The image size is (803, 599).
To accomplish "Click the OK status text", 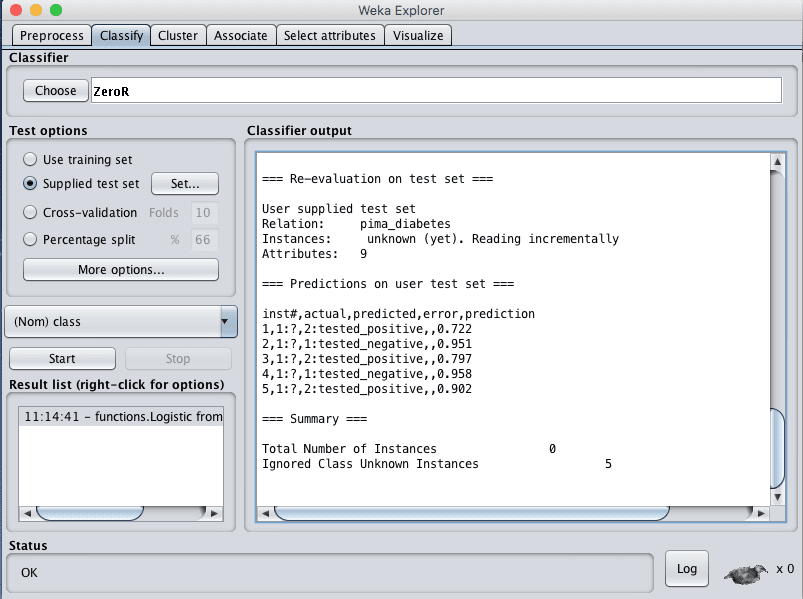I will [29, 572].
